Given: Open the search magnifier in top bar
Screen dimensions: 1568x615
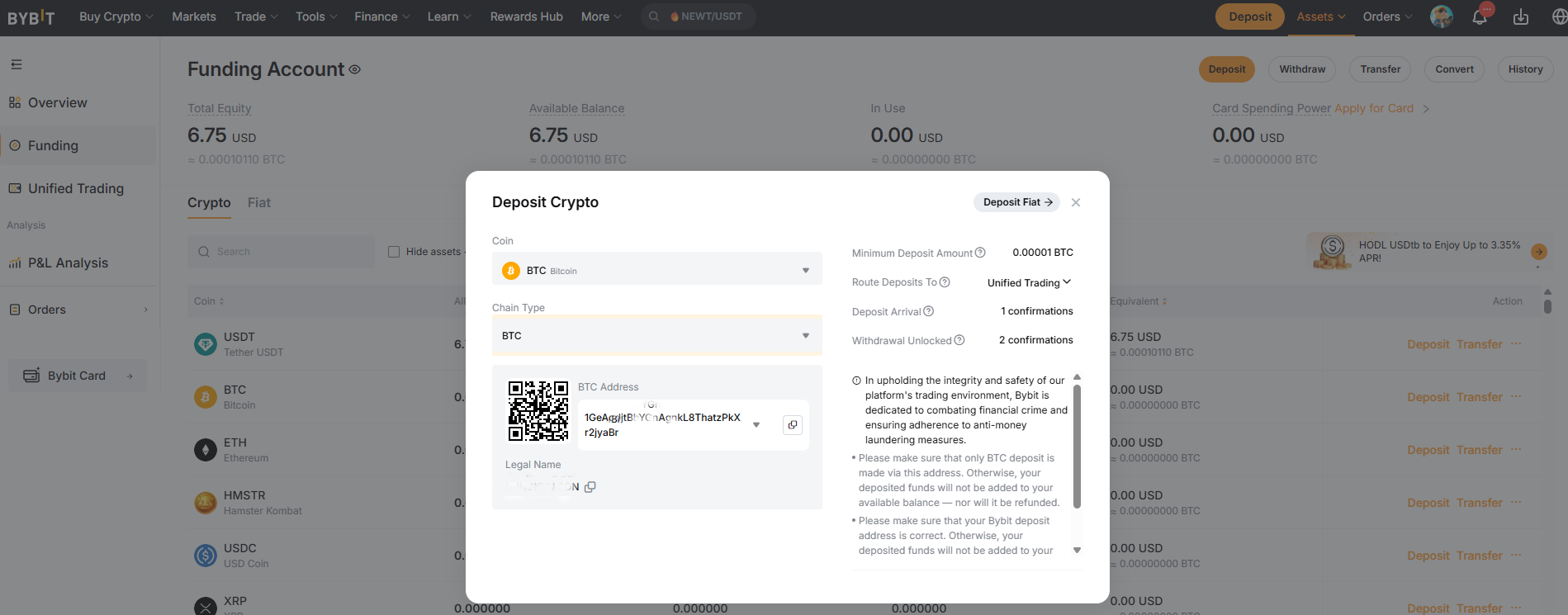Looking at the screenshot, I should coord(654,17).
